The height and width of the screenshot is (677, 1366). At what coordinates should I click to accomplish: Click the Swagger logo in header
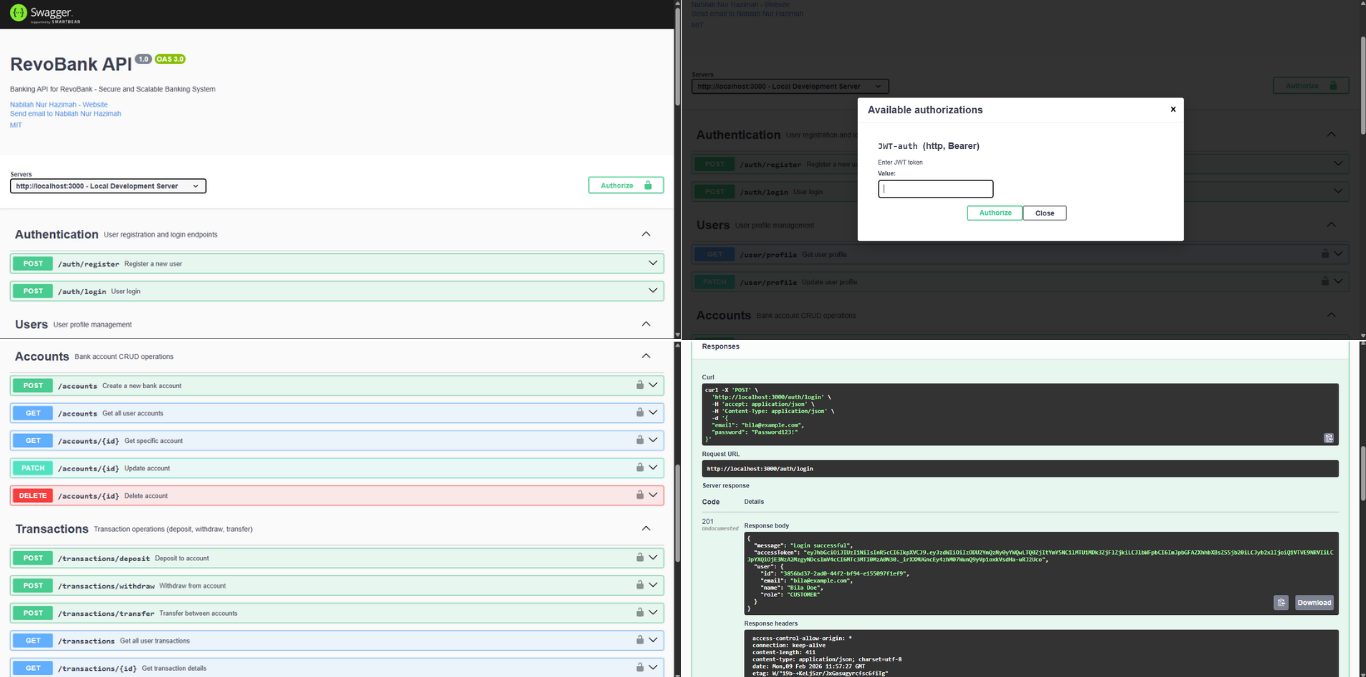pos(40,13)
